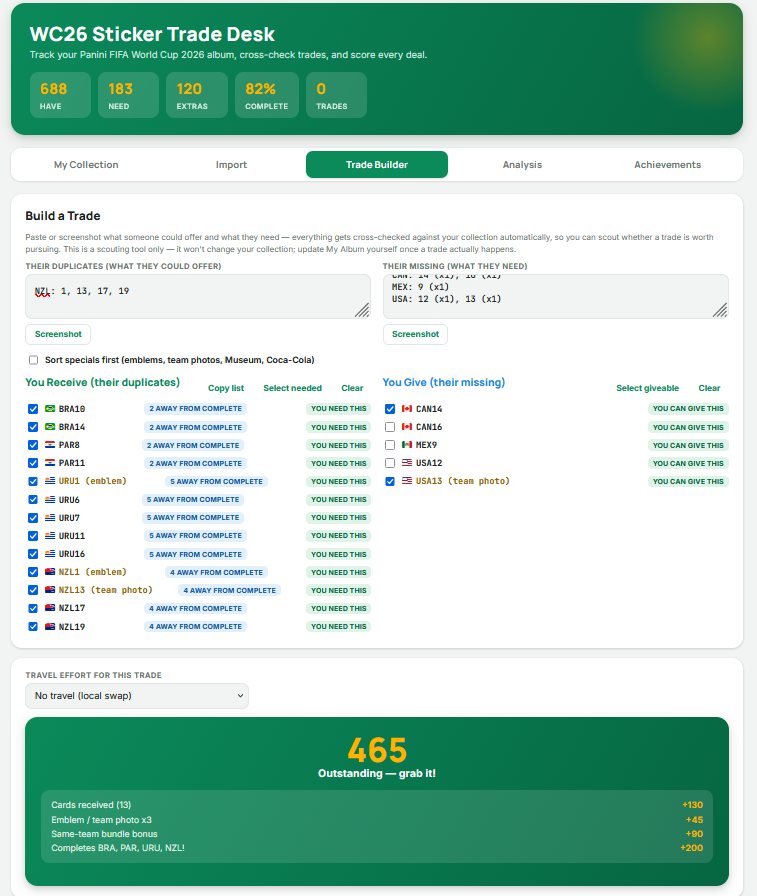This screenshot has width=757, height=896.
Task: Click the Paraguay flag icon beside PAR8
Action: tap(50, 445)
